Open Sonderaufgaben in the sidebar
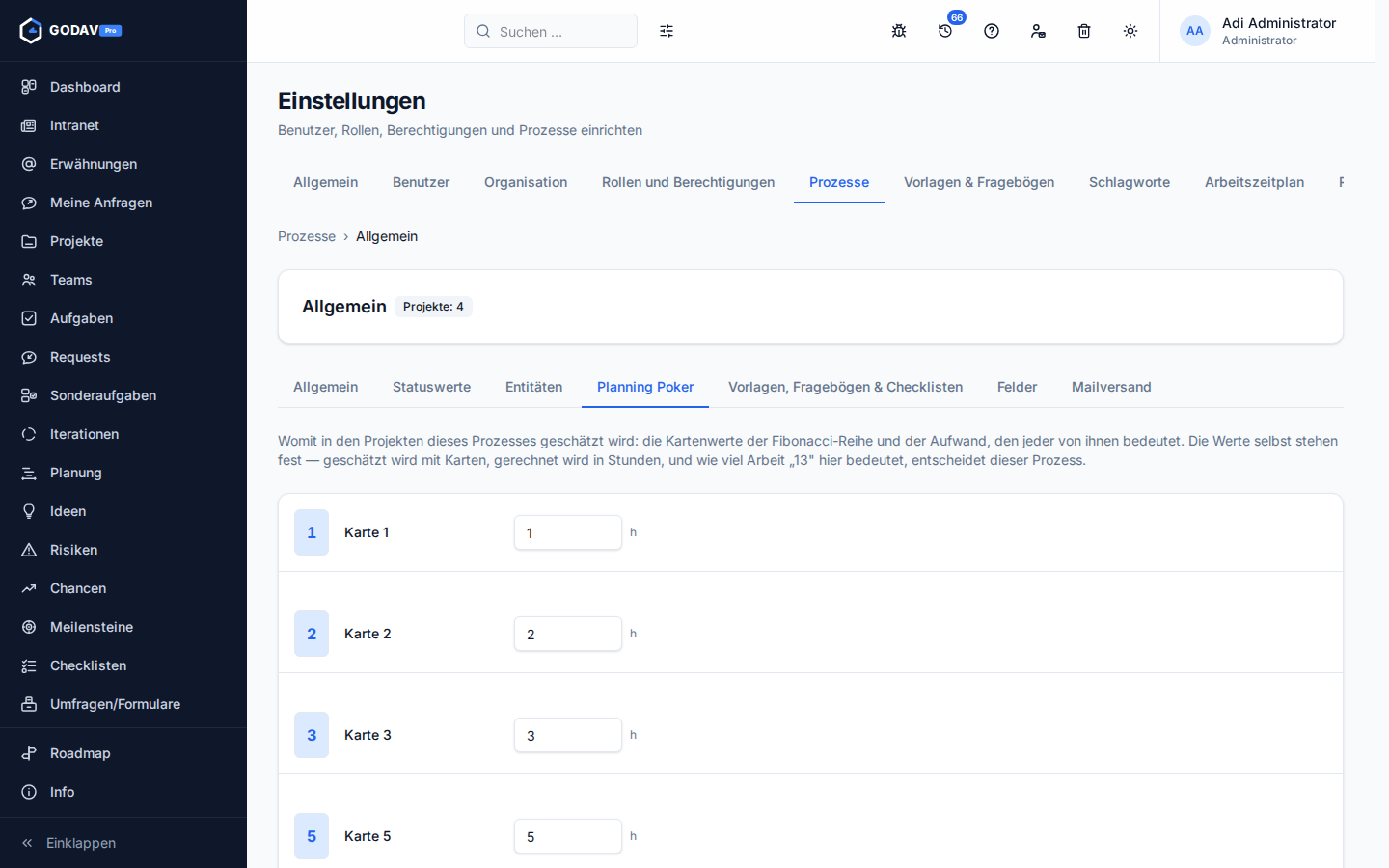Viewport: 1389px width, 868px height. [x=123, y=395]
